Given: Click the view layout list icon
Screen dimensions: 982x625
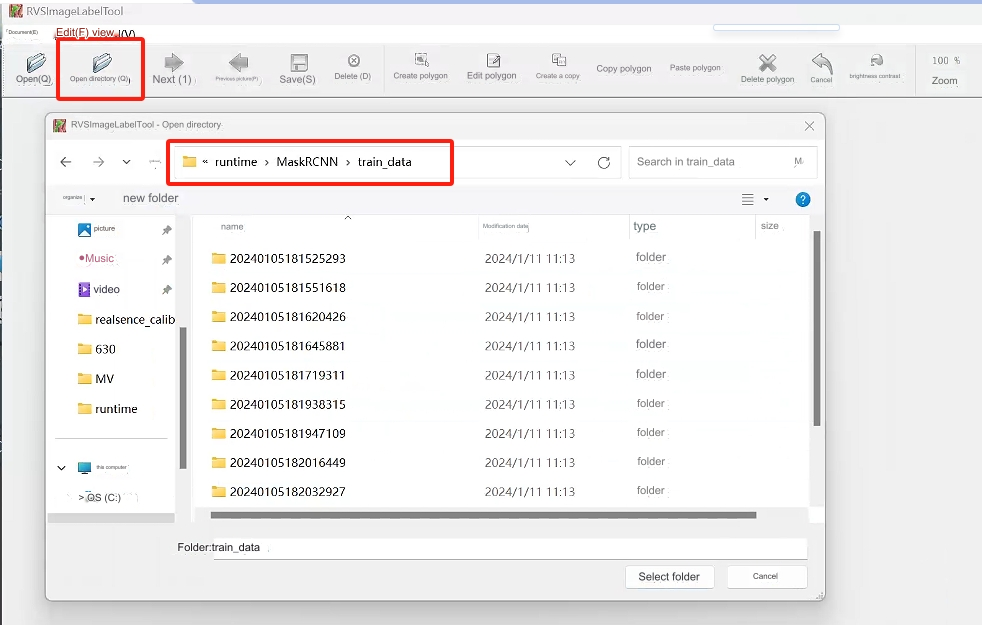Looking at the screenshot, I should coord(748,199).
